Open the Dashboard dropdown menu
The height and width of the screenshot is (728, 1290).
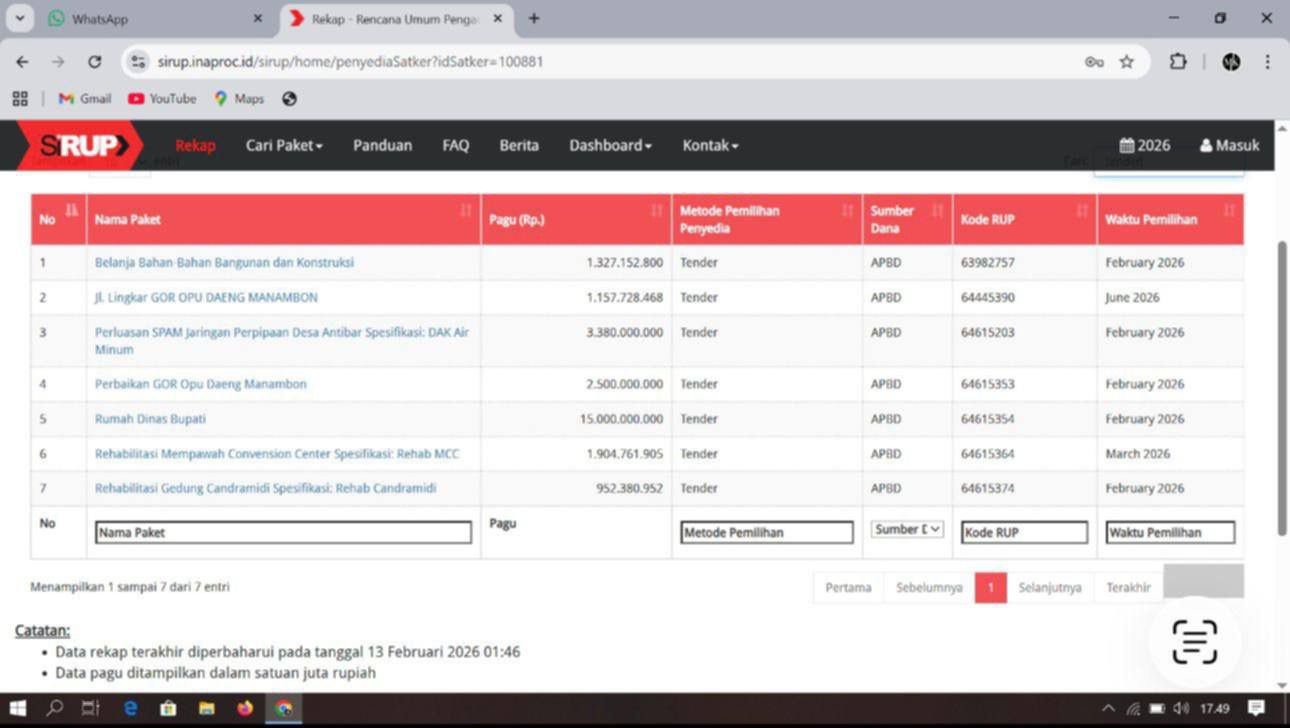click(610, 146)
